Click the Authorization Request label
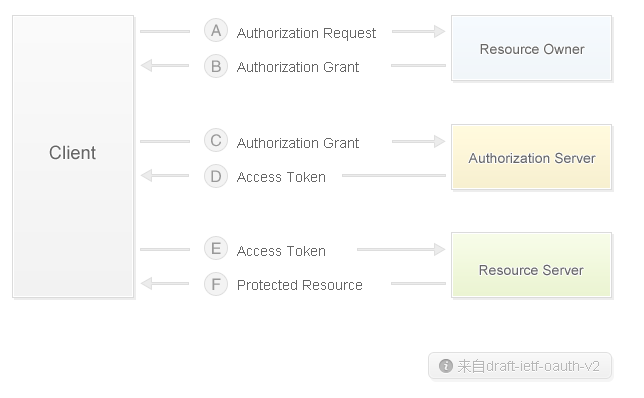Image resolution: width=644 pixels, height=398 pixels. (x=306, y=33)
